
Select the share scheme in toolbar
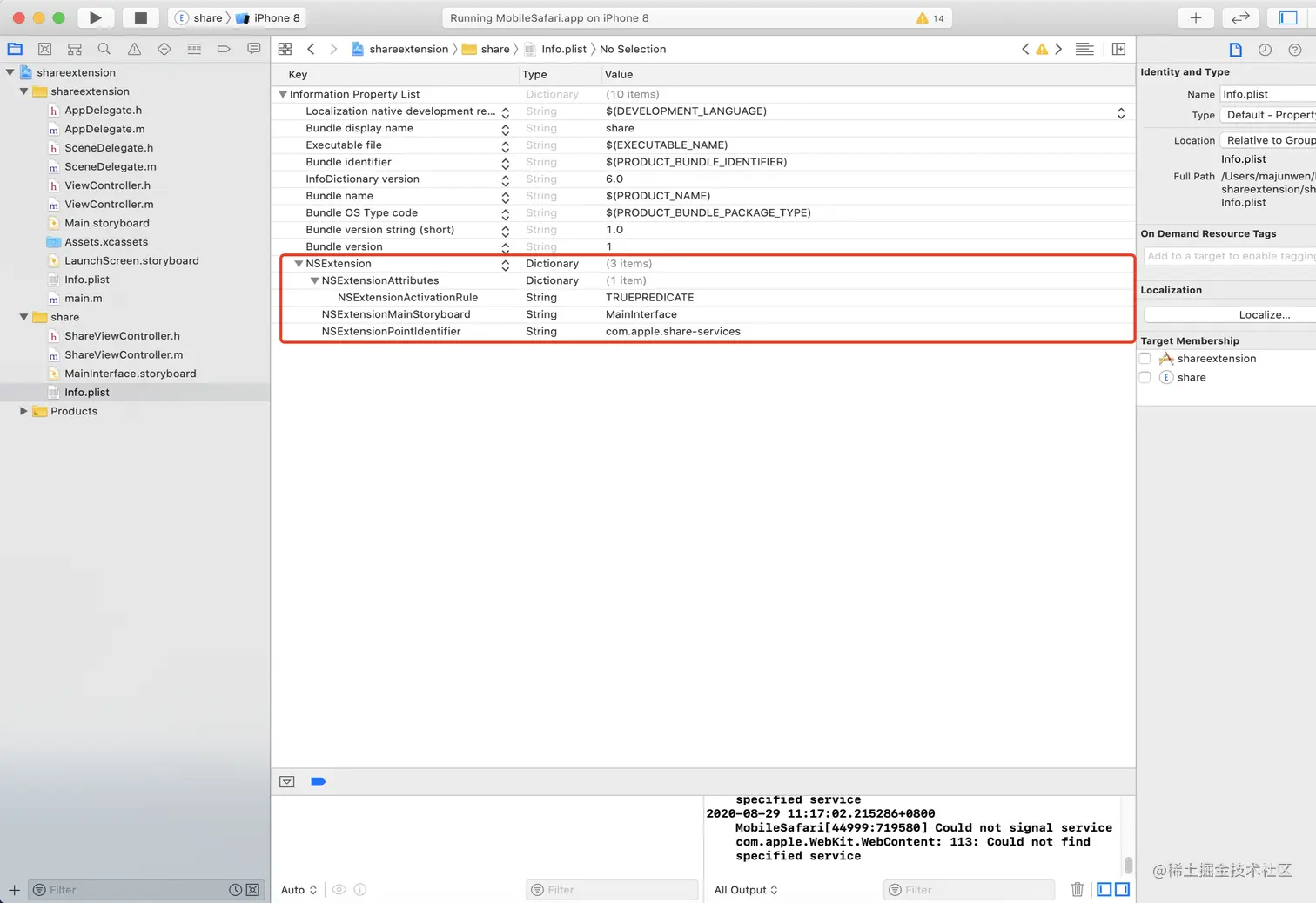coord(199,17)
